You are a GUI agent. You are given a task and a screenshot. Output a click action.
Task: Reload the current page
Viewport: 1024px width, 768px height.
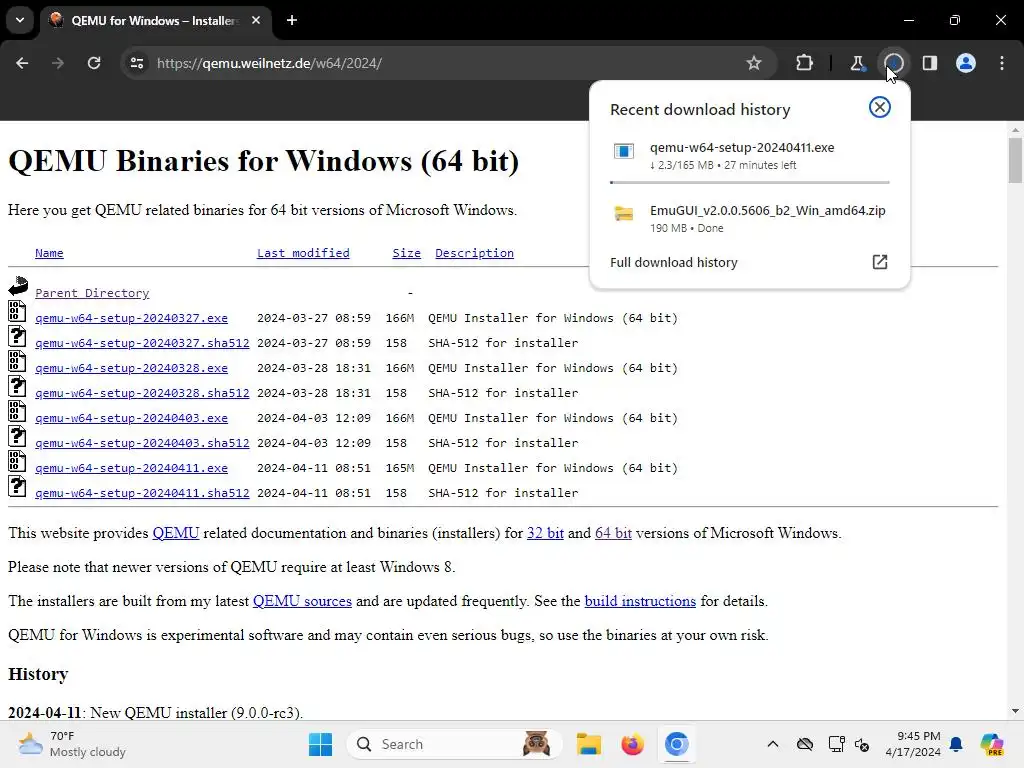click(94, 63)
